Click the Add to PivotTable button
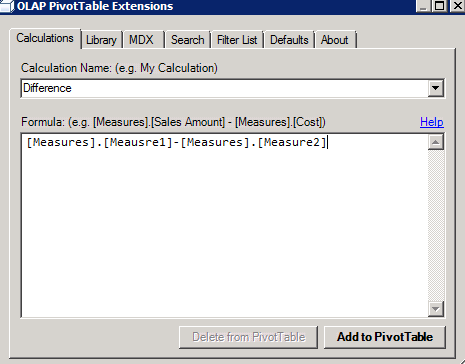 (x=385, y=337)
